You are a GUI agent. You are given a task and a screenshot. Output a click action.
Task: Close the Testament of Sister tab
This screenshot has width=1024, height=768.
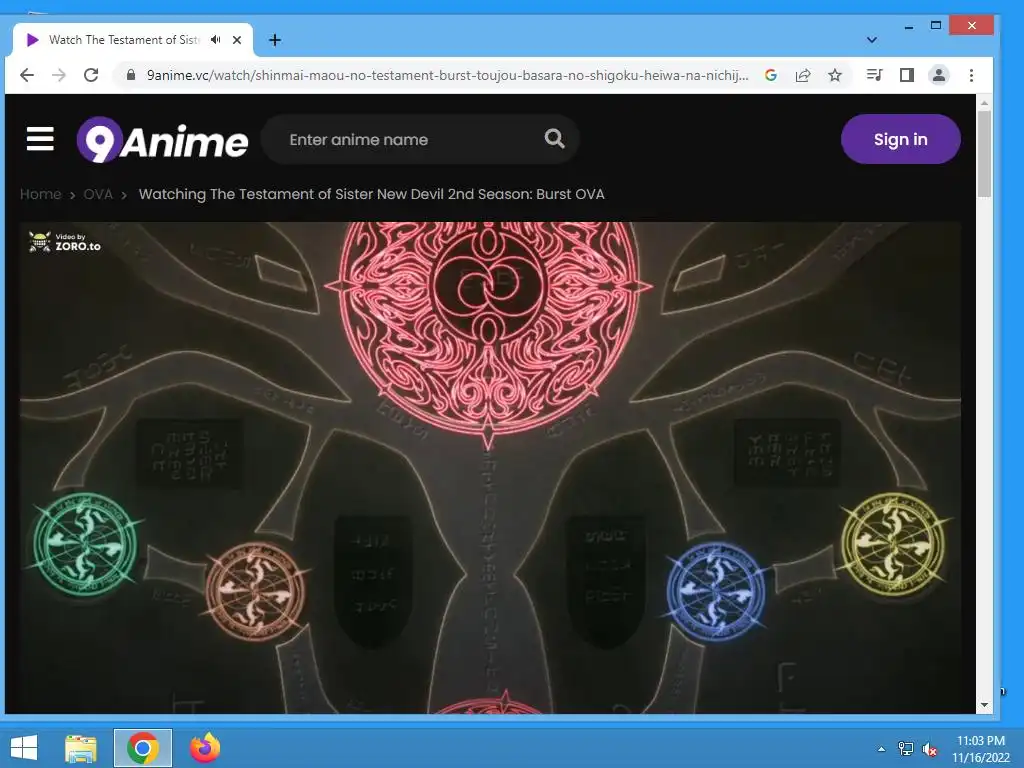point(237,40)
